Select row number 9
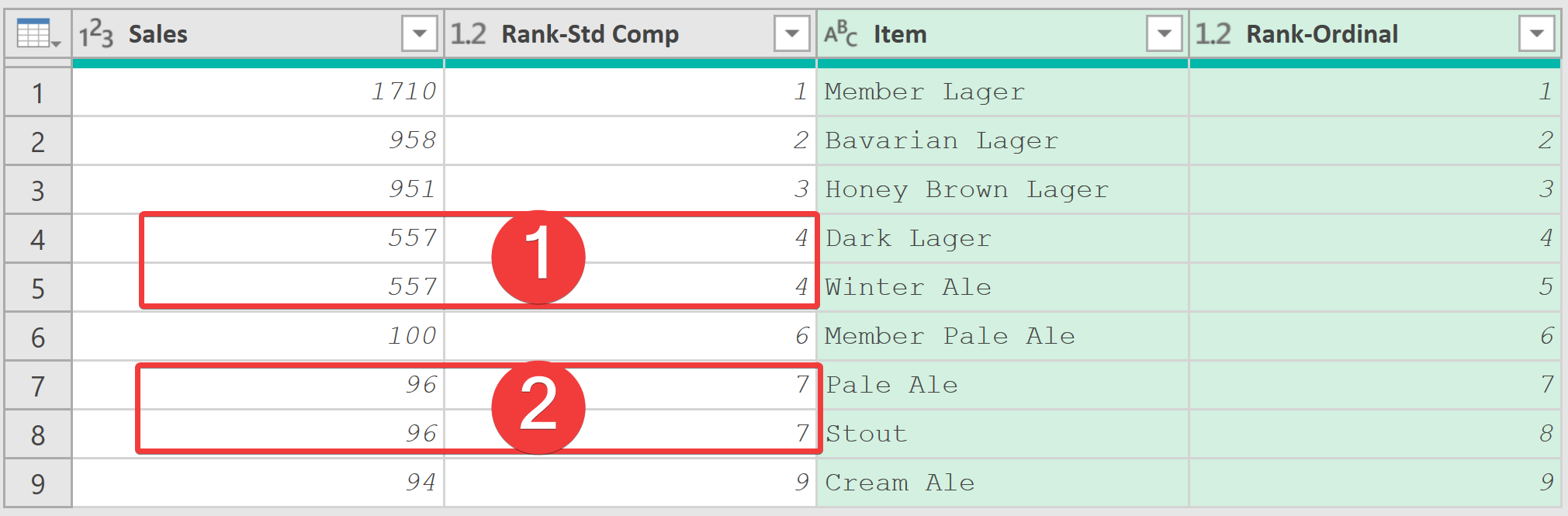Screen dimensions: 1568x516 (38, 484)
